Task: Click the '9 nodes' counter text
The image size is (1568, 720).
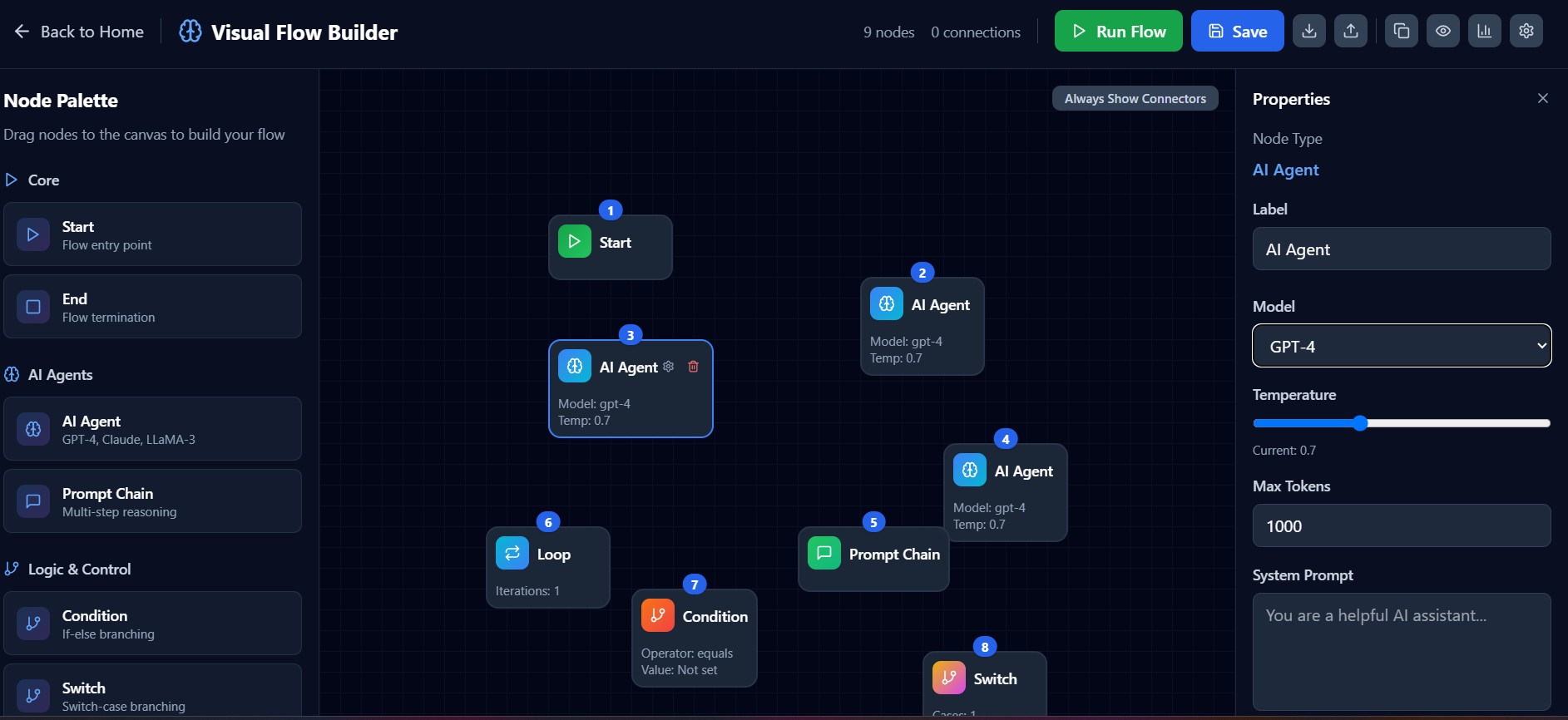Action: coord(888,32)
